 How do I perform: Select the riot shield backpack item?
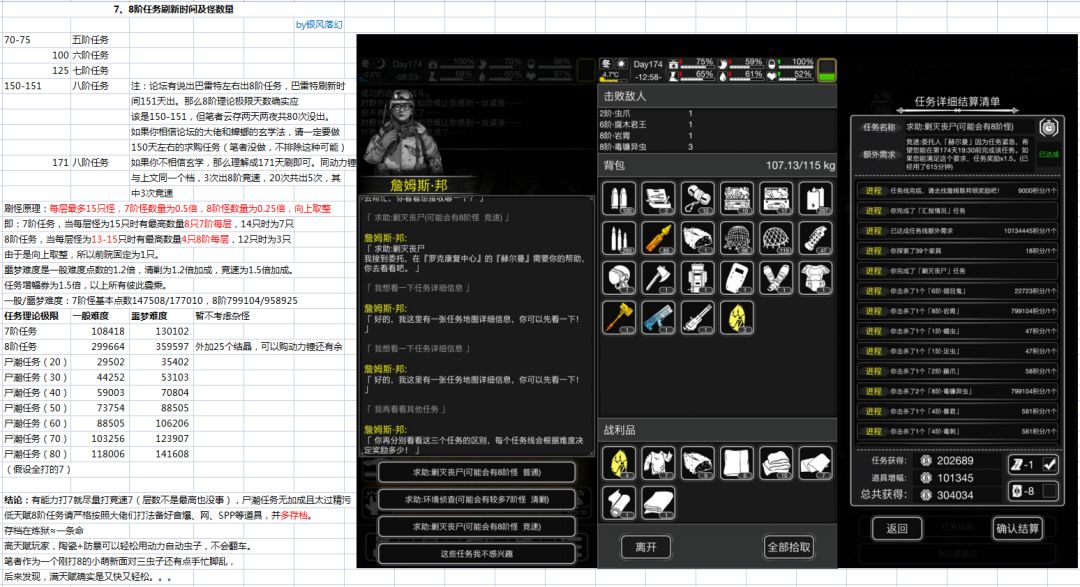(737, 278)
